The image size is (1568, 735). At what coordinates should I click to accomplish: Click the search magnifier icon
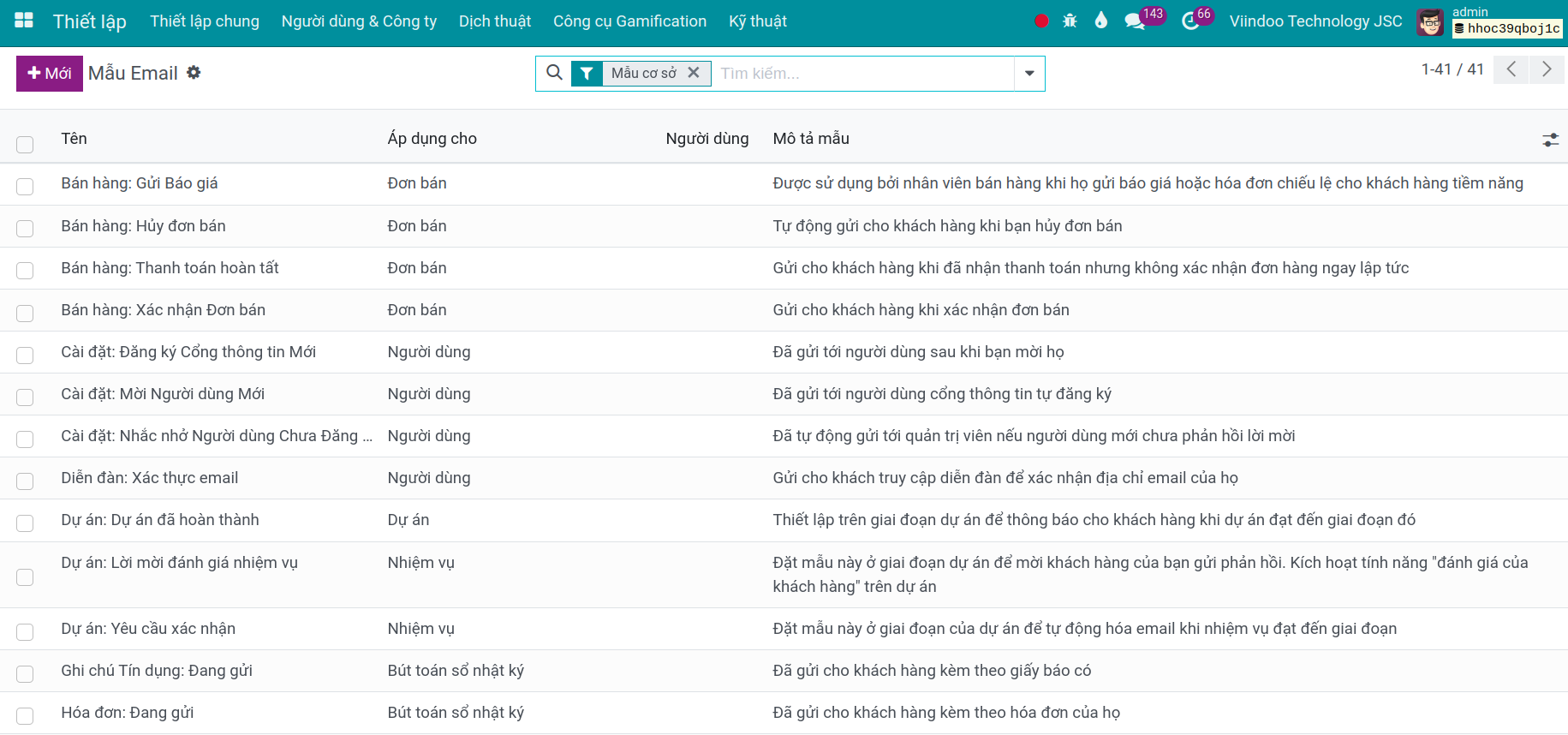[x=554, y=73]
